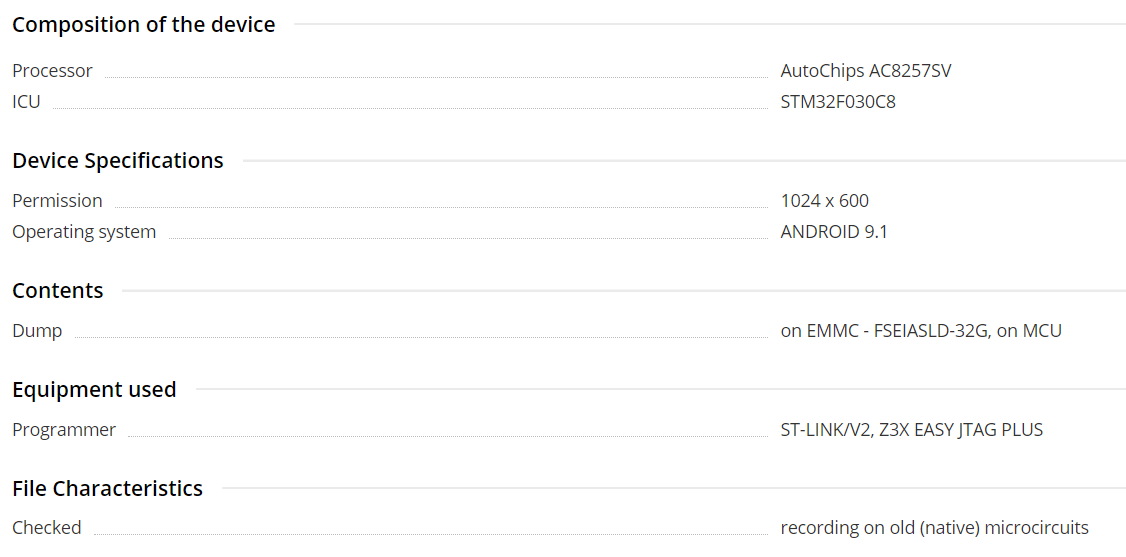Screen dimensions: 1126x557
Task: Click the AutoChips AC8257SV processor value
Action: (x=866, y=71)
